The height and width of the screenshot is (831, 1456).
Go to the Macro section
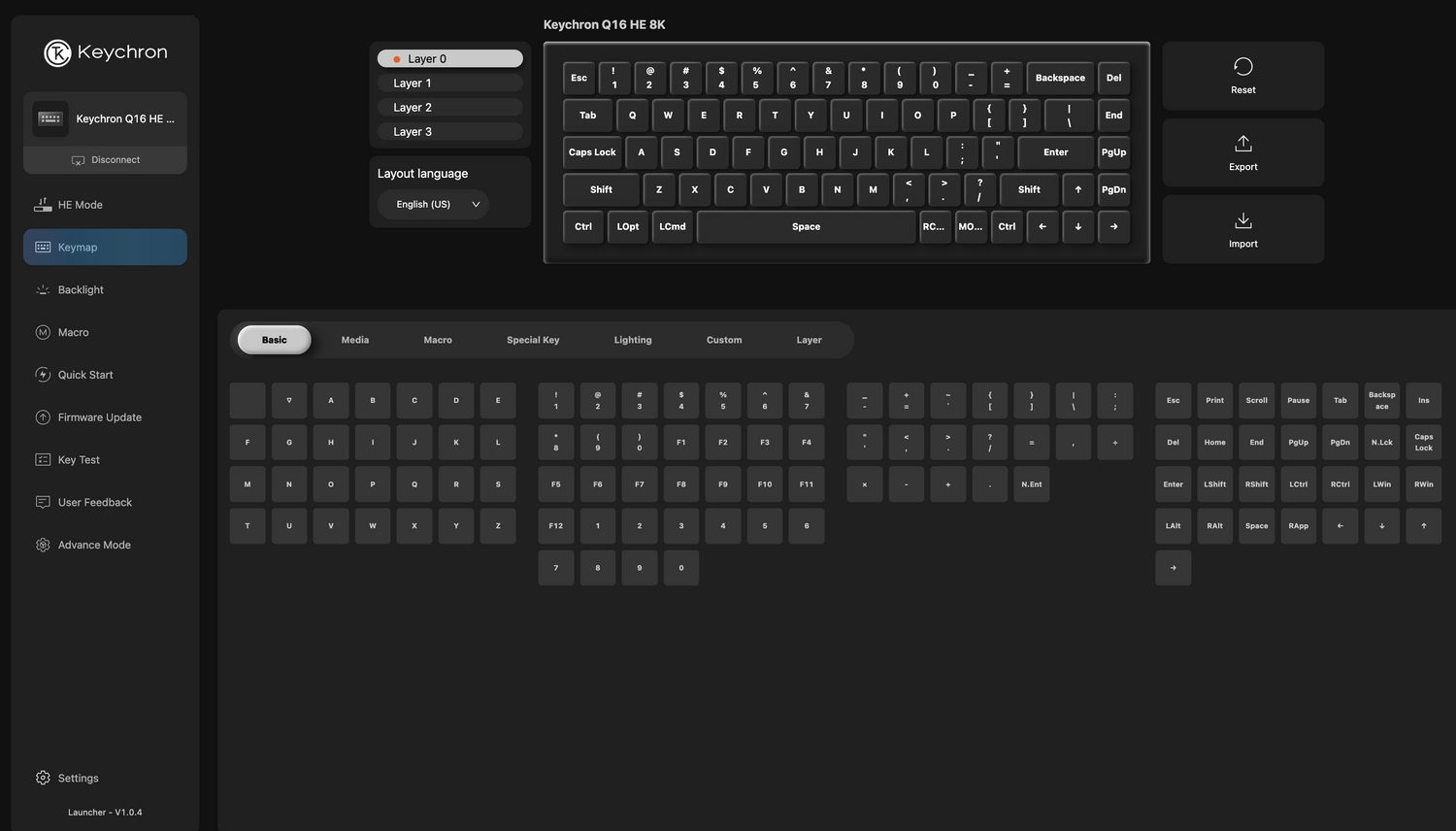tap(73, 333)
